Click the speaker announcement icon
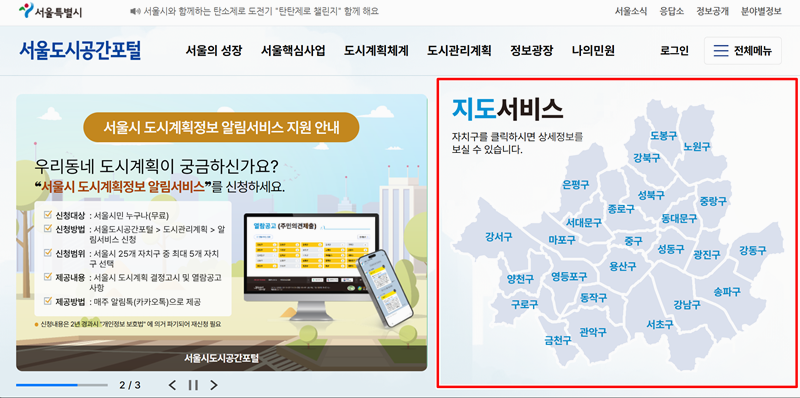800x398 pixels. click(135, 11)
